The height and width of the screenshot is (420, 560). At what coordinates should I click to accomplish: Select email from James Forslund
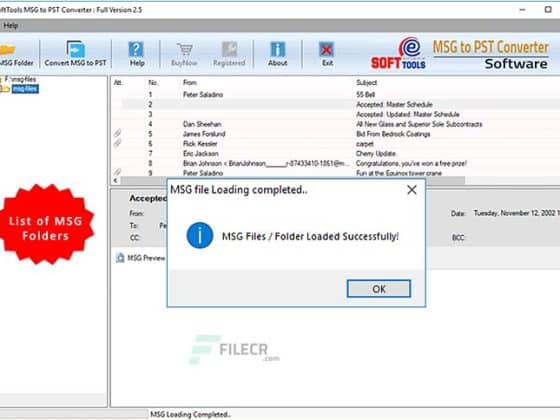336,134
